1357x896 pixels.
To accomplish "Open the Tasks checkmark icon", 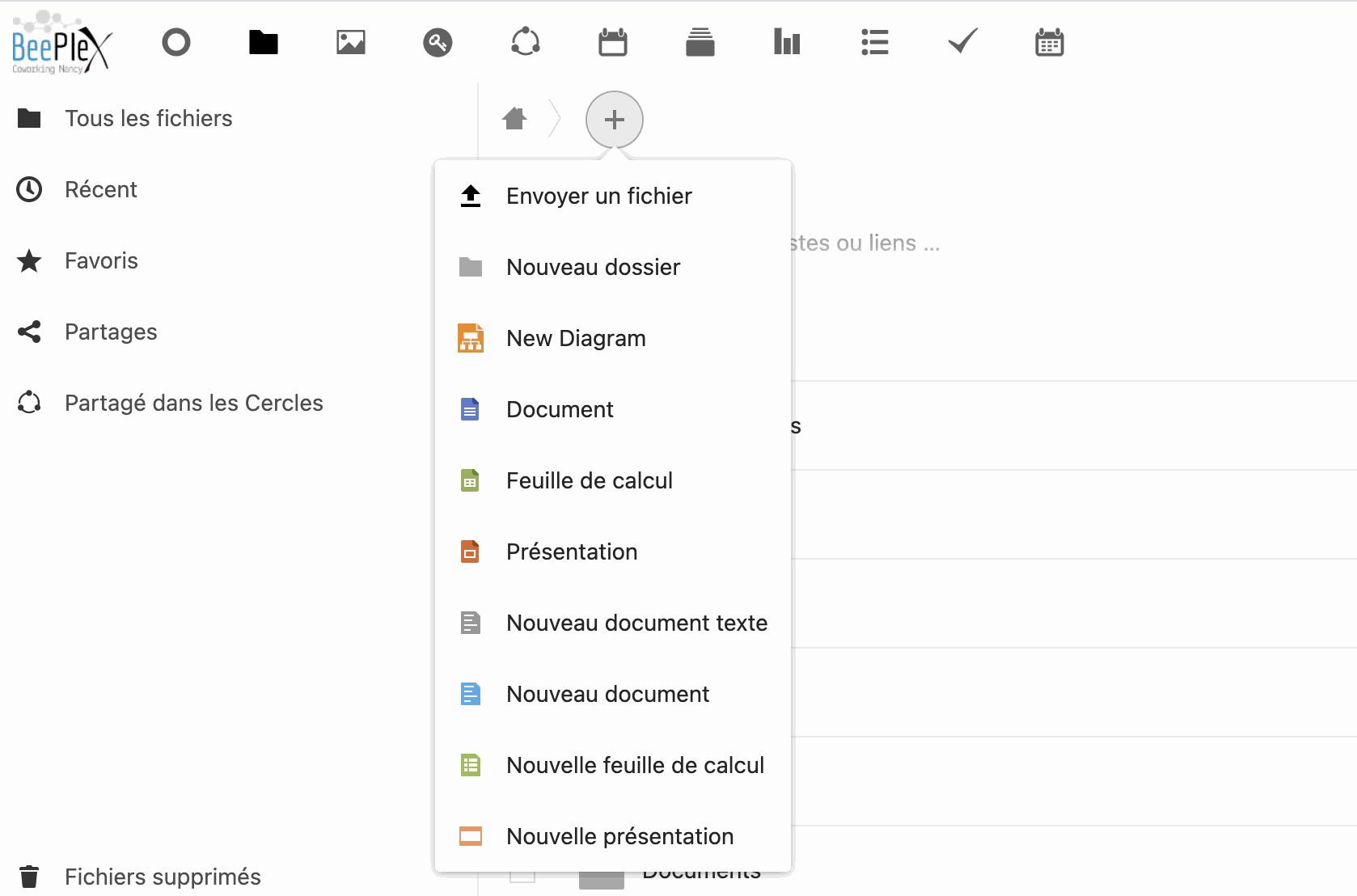I will (x=962, y=42).
